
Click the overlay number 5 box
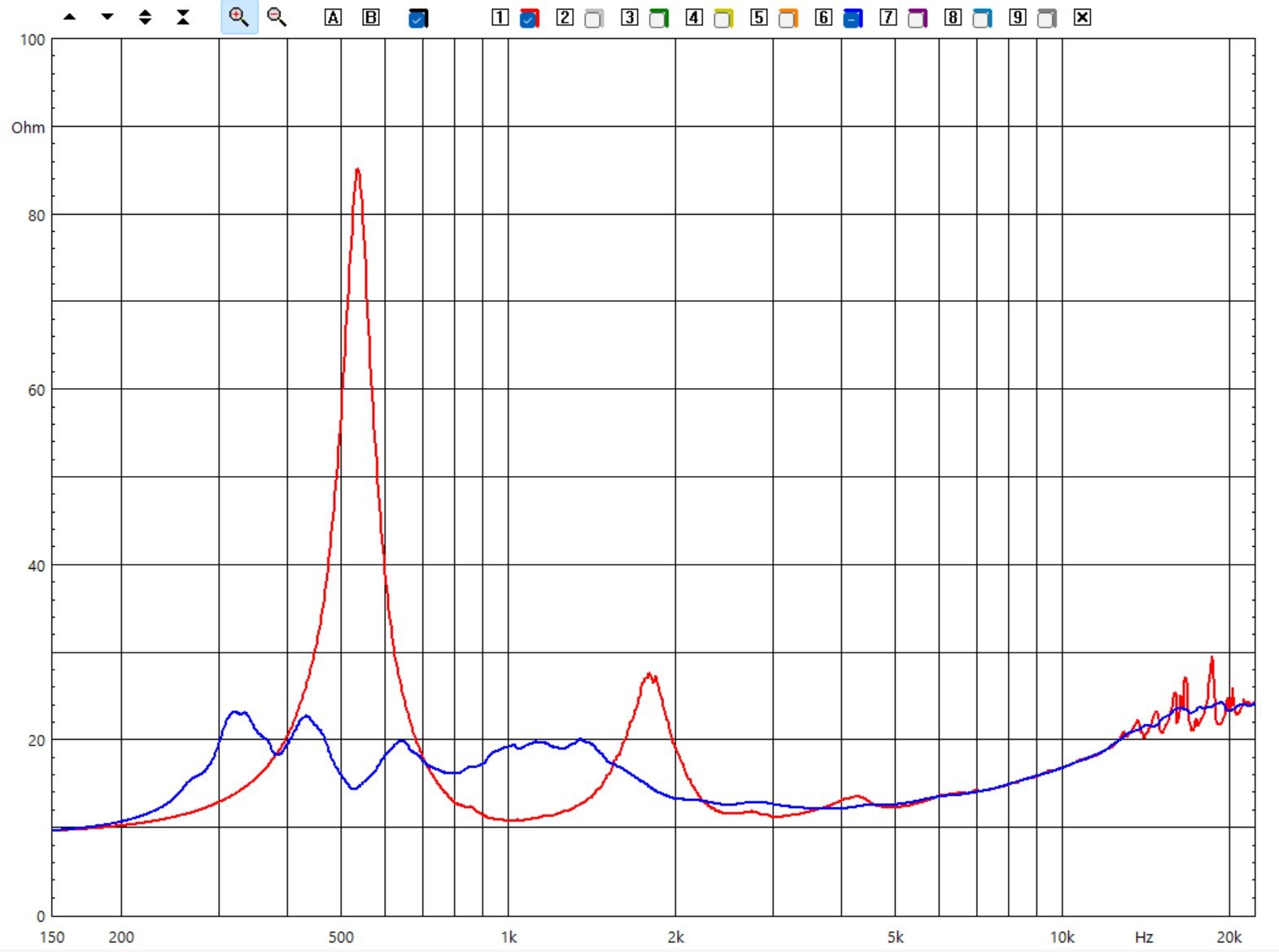click(759, 17)
